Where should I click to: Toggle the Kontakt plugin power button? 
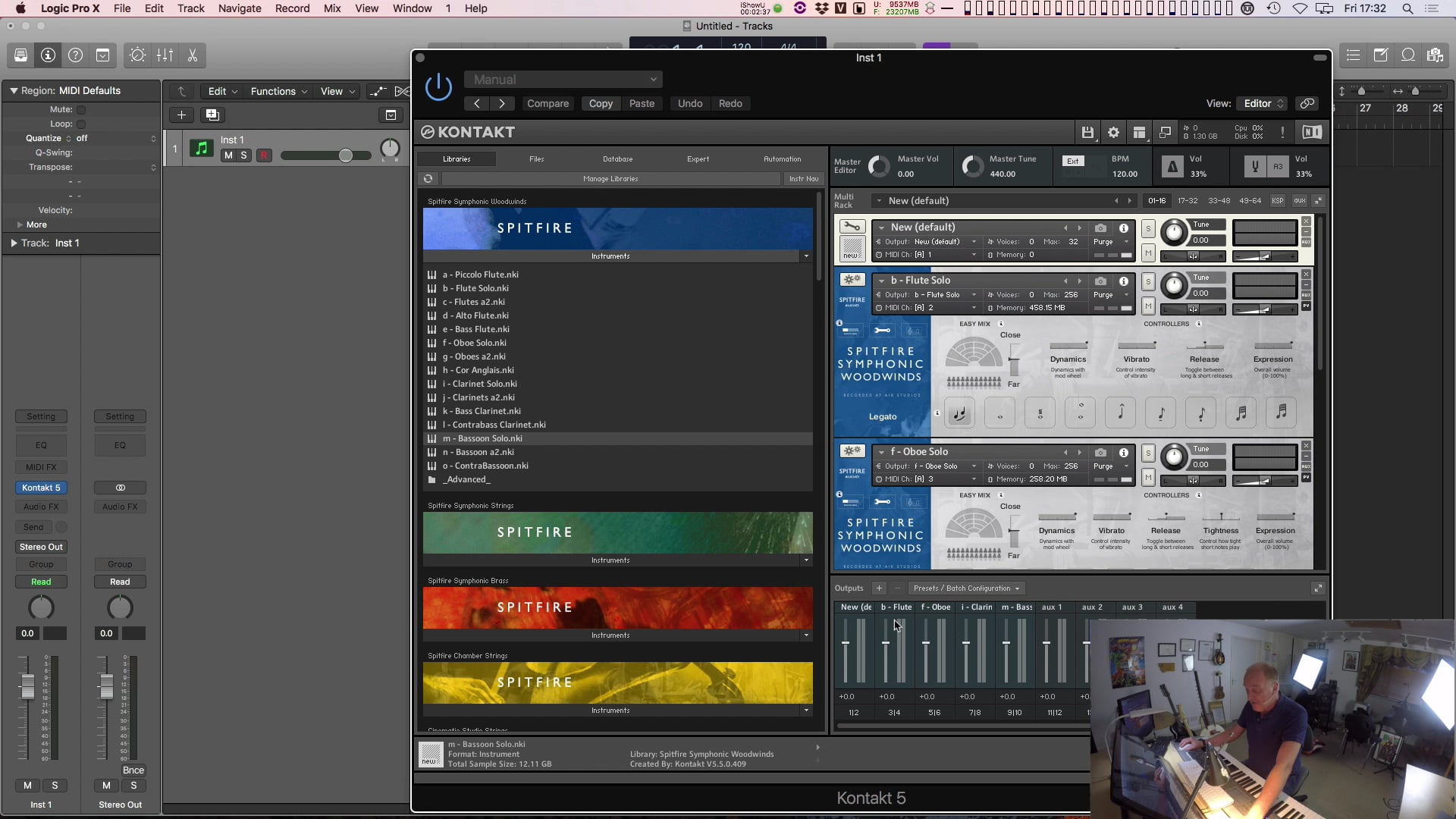click(x=438, y=87)
